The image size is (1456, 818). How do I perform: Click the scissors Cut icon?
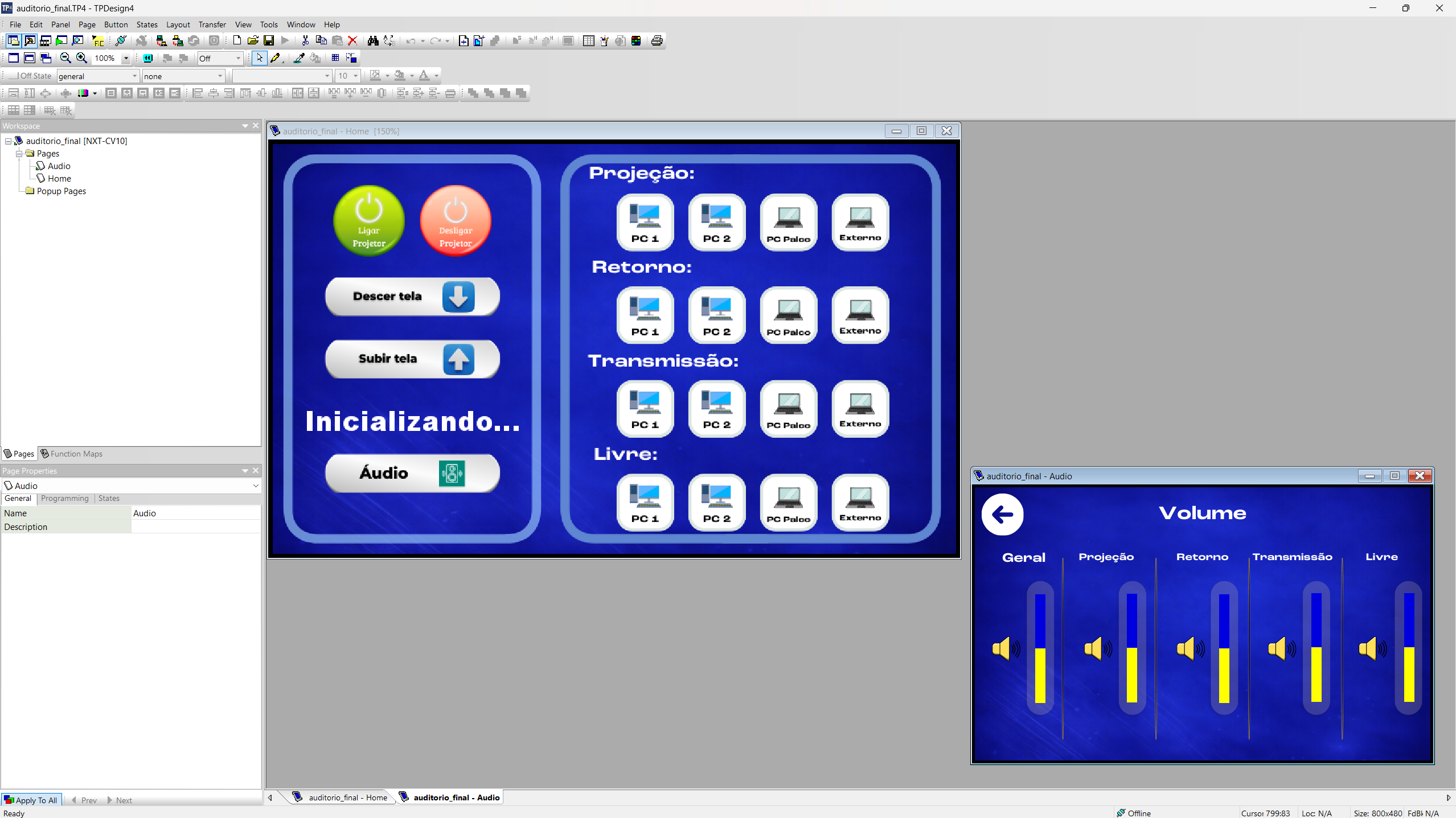[x=305, y=41]
